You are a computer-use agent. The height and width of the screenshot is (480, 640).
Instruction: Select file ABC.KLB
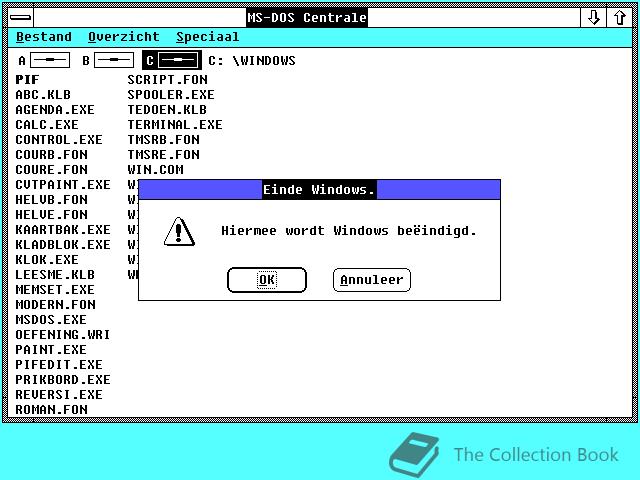(43, 95)
